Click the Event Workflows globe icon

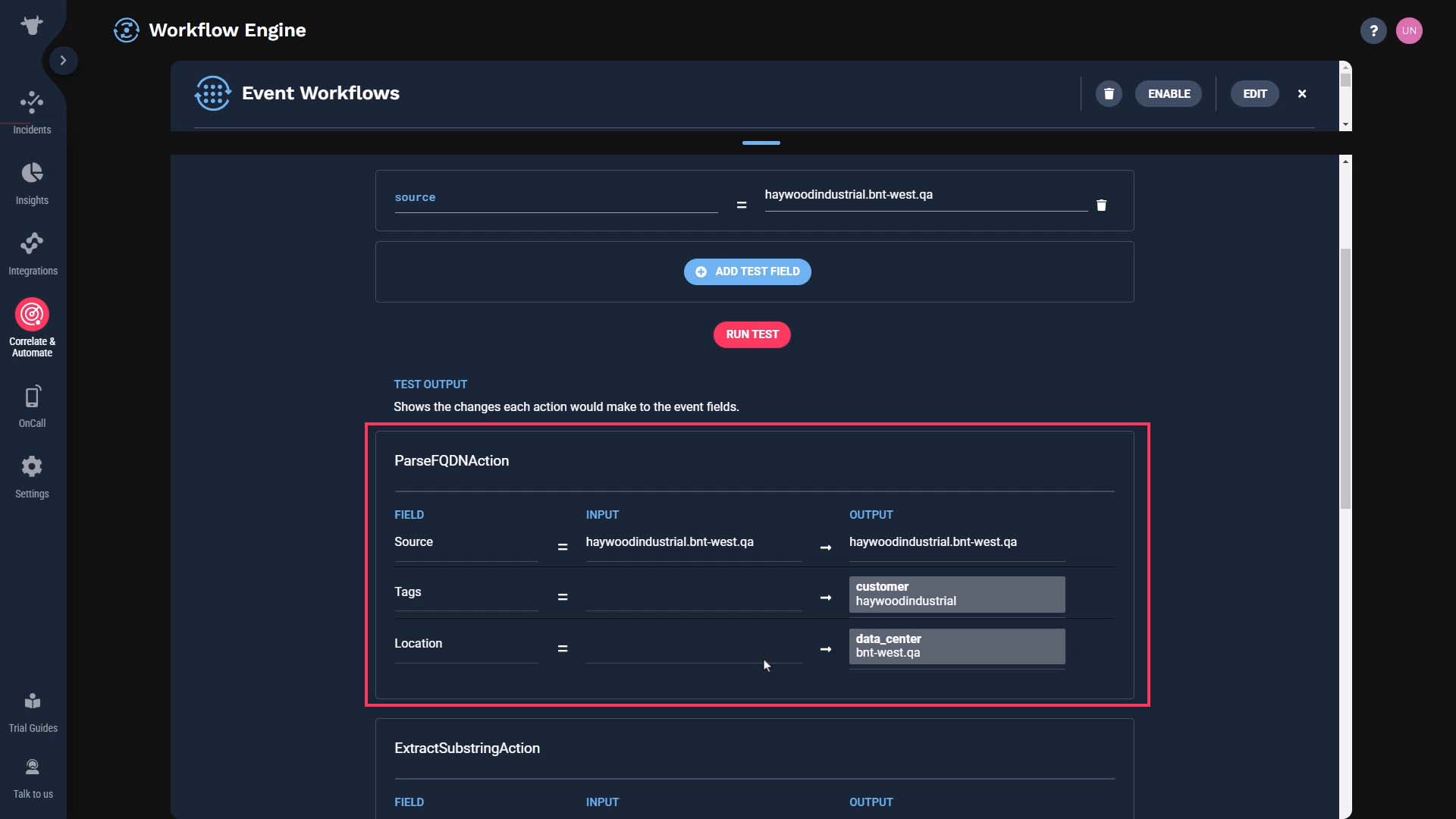[x=212, y=93]
